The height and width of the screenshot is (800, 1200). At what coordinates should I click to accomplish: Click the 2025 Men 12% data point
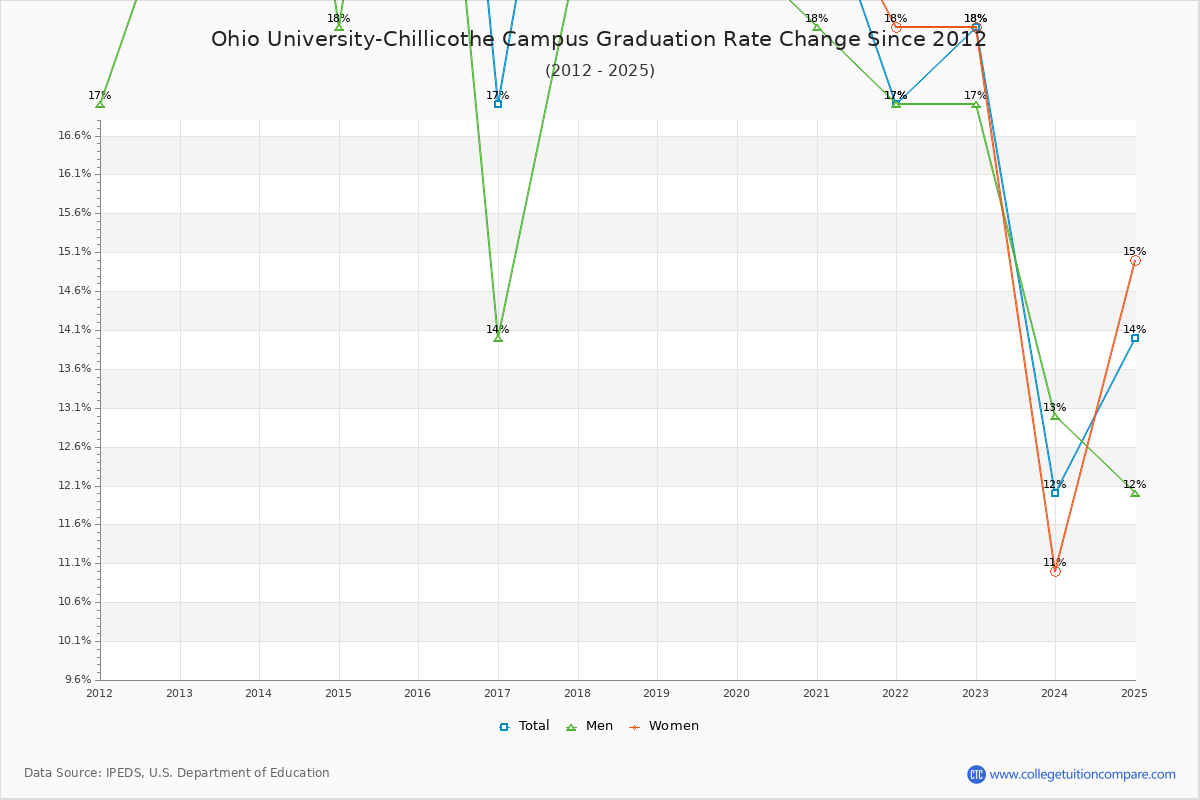coord(1135,493)
